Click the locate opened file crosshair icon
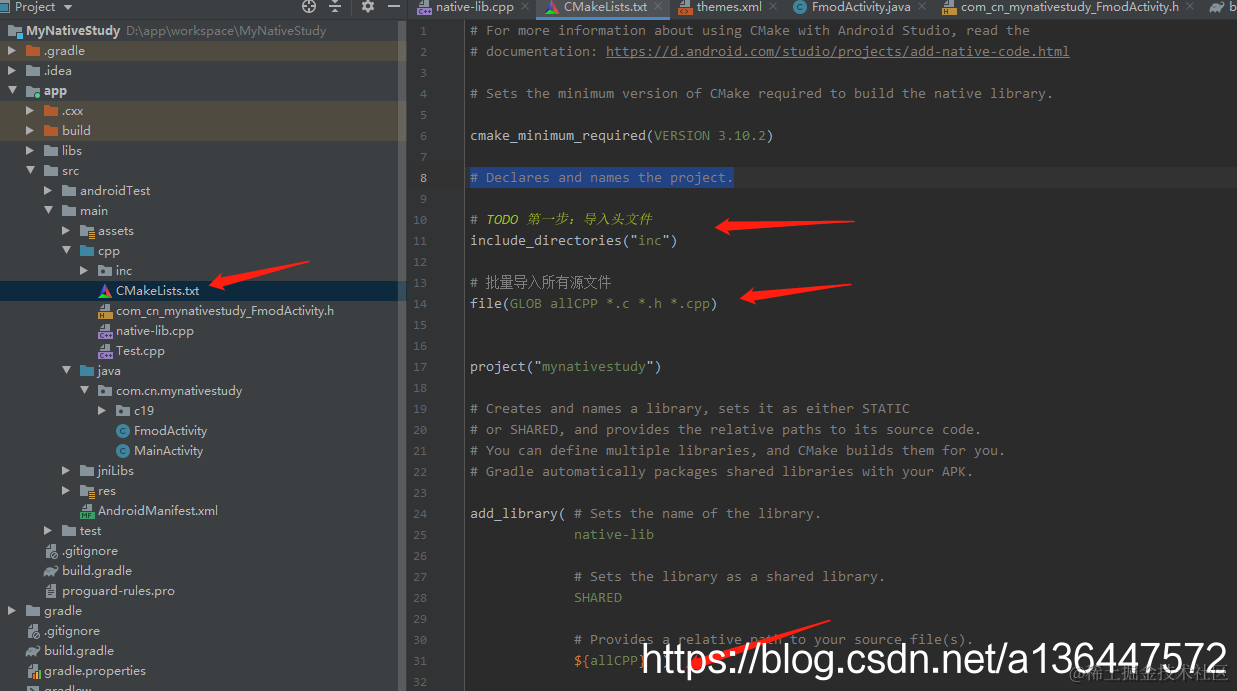The height and width of the screenshot is (691, 1237). (308, 6)
